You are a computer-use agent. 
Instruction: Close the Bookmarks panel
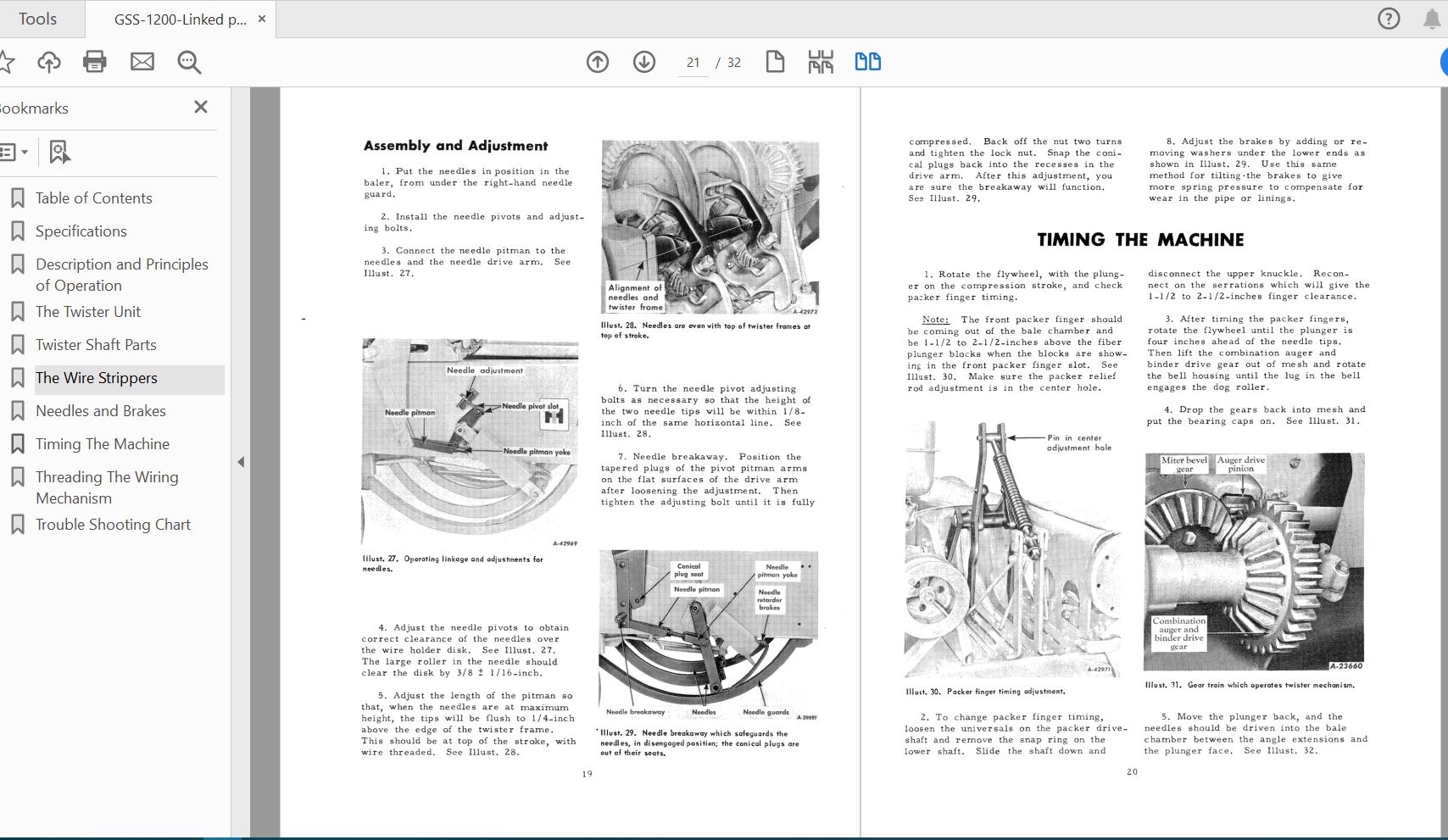click(x=201, y=107)
